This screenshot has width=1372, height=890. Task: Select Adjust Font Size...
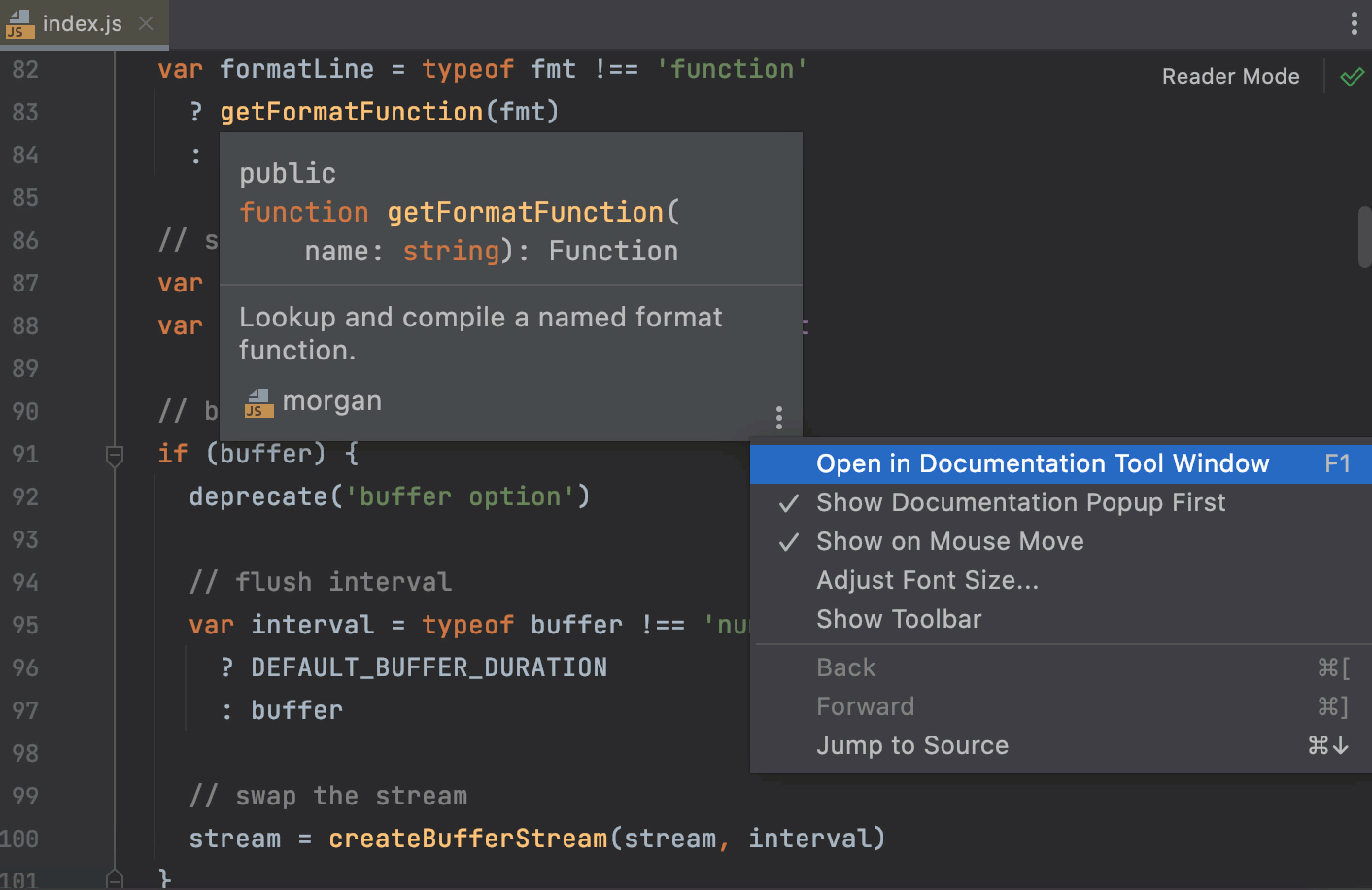tap(1061, 580)
